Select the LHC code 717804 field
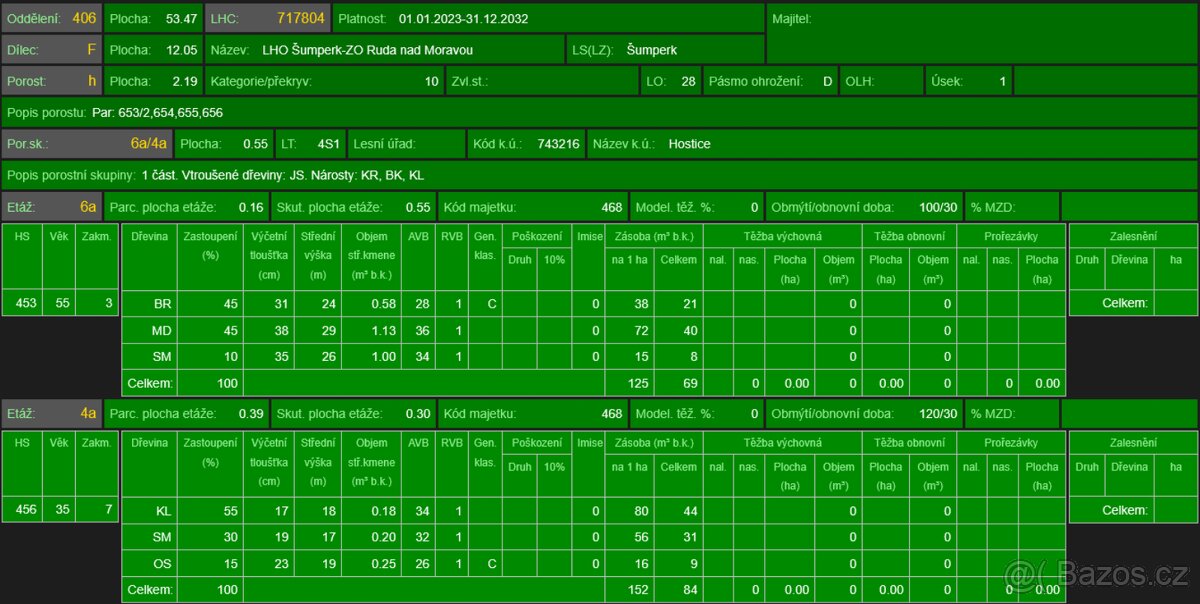 click(268, 18)
